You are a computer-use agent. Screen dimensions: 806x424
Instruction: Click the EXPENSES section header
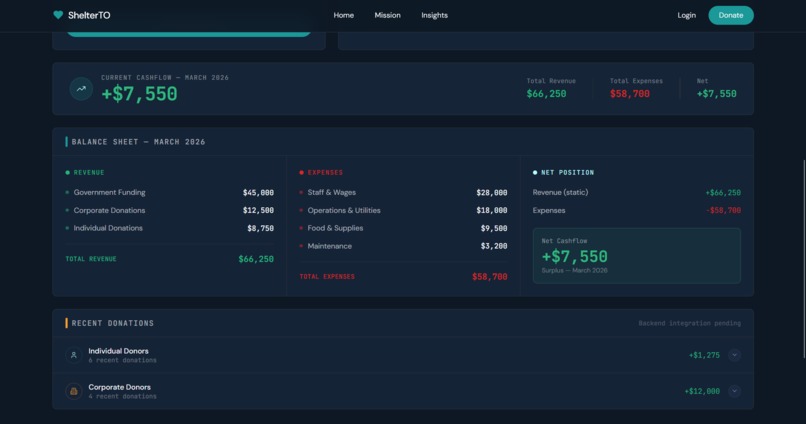tap(325, 173)
